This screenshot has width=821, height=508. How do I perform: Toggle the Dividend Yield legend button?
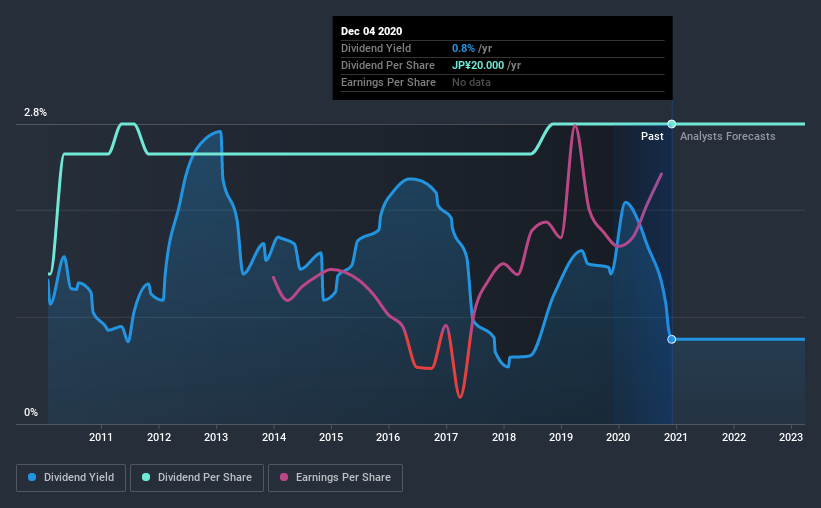coord(71,478)
